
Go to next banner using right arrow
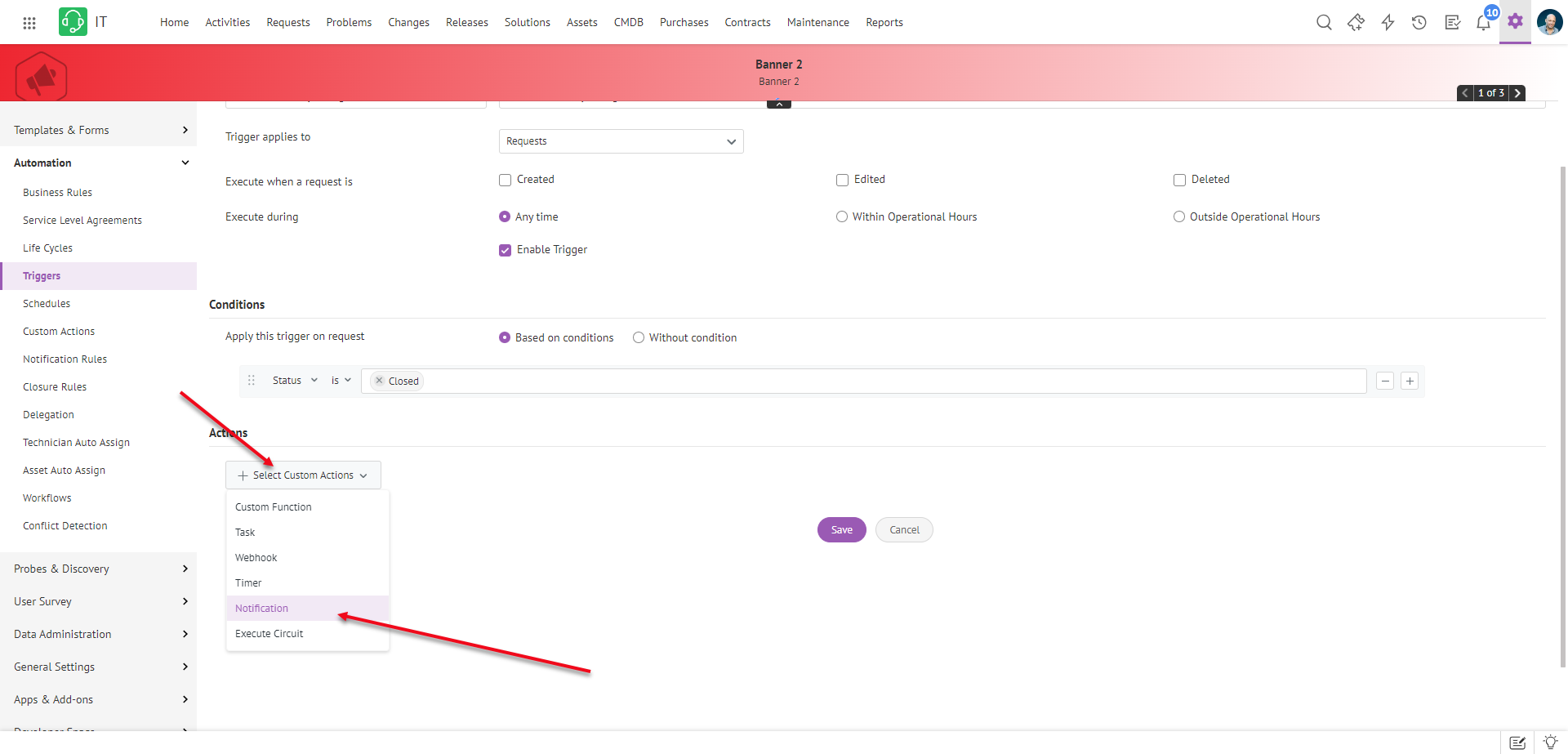coord(1517,93)
